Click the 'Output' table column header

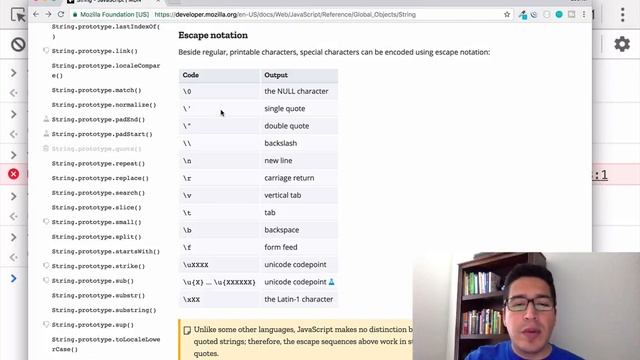point(299,75)
